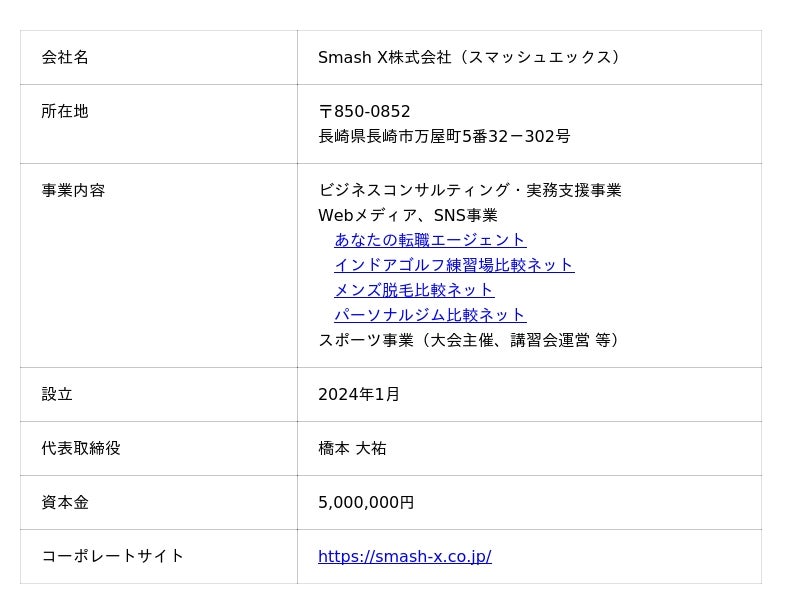Click the 長崎県長崎市万屋町 address line
The width and height of the screenshot is (800, 614).
tap(444, 136)
